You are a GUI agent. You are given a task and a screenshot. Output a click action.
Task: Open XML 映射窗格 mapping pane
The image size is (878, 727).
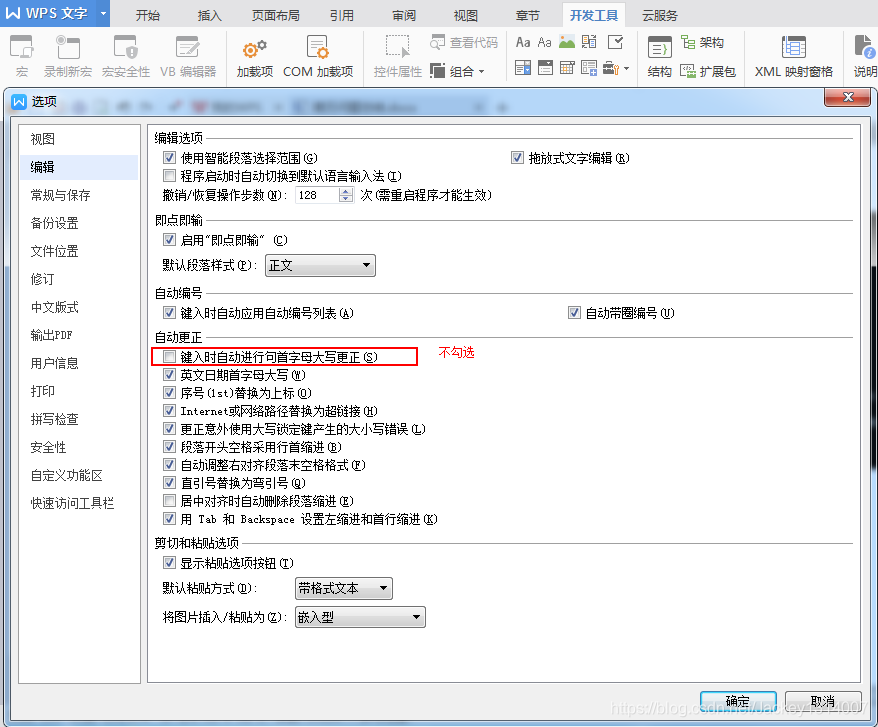click(x=793, y=56)
